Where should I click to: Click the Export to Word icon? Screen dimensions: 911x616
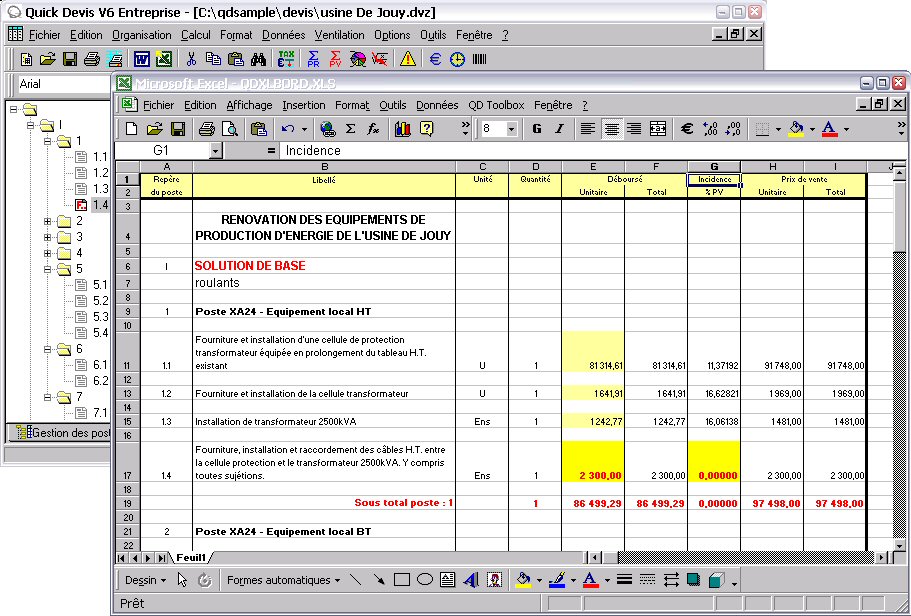pos(141,59)
